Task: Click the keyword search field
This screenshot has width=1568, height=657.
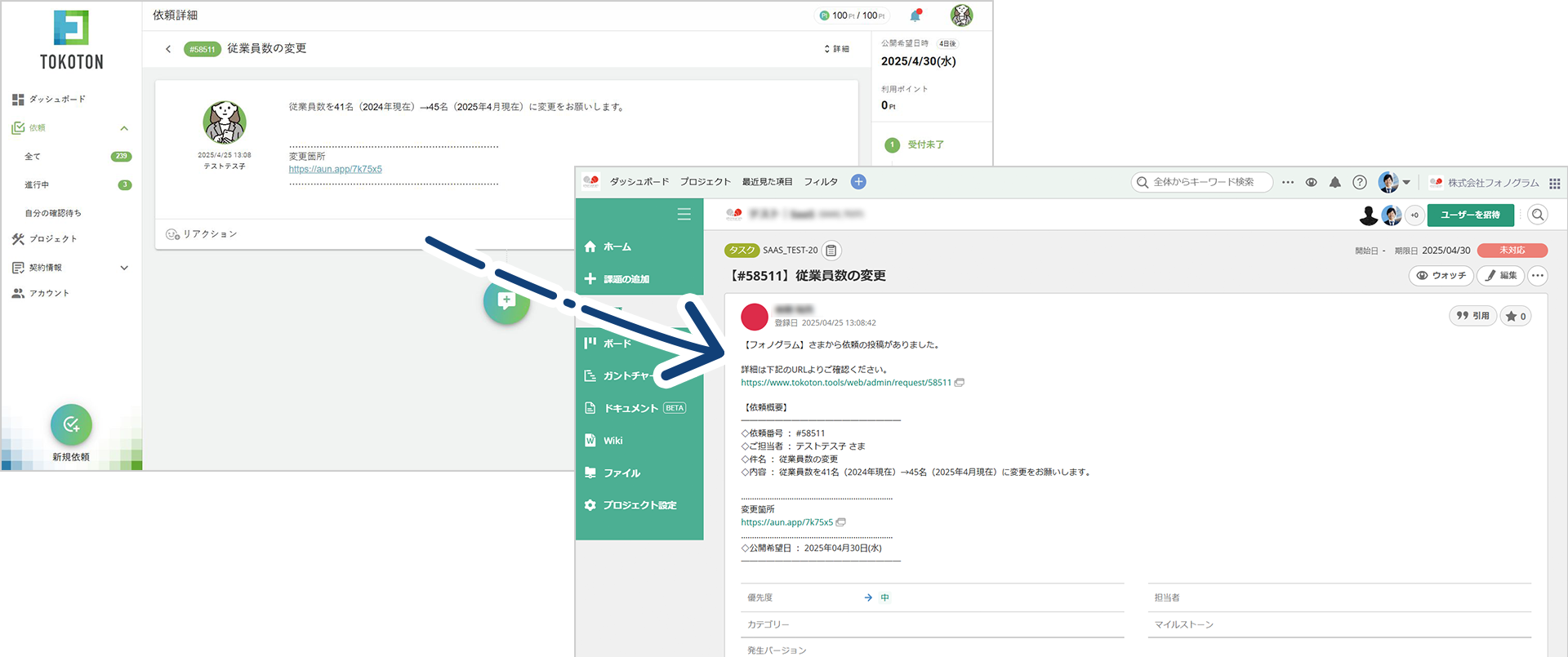Action: coord(1203,182)
